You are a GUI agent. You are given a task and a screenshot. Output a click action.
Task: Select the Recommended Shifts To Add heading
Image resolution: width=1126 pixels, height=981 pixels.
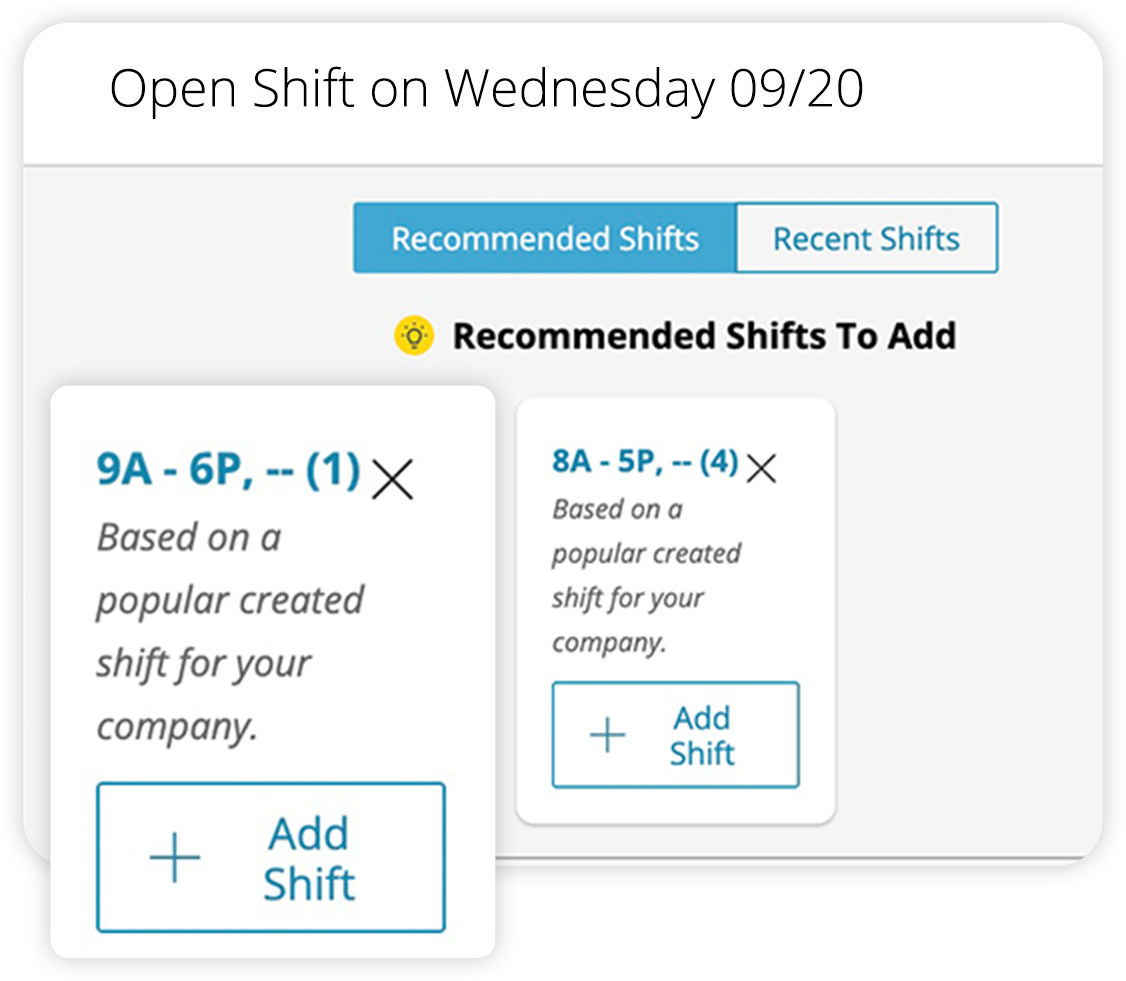704,335
